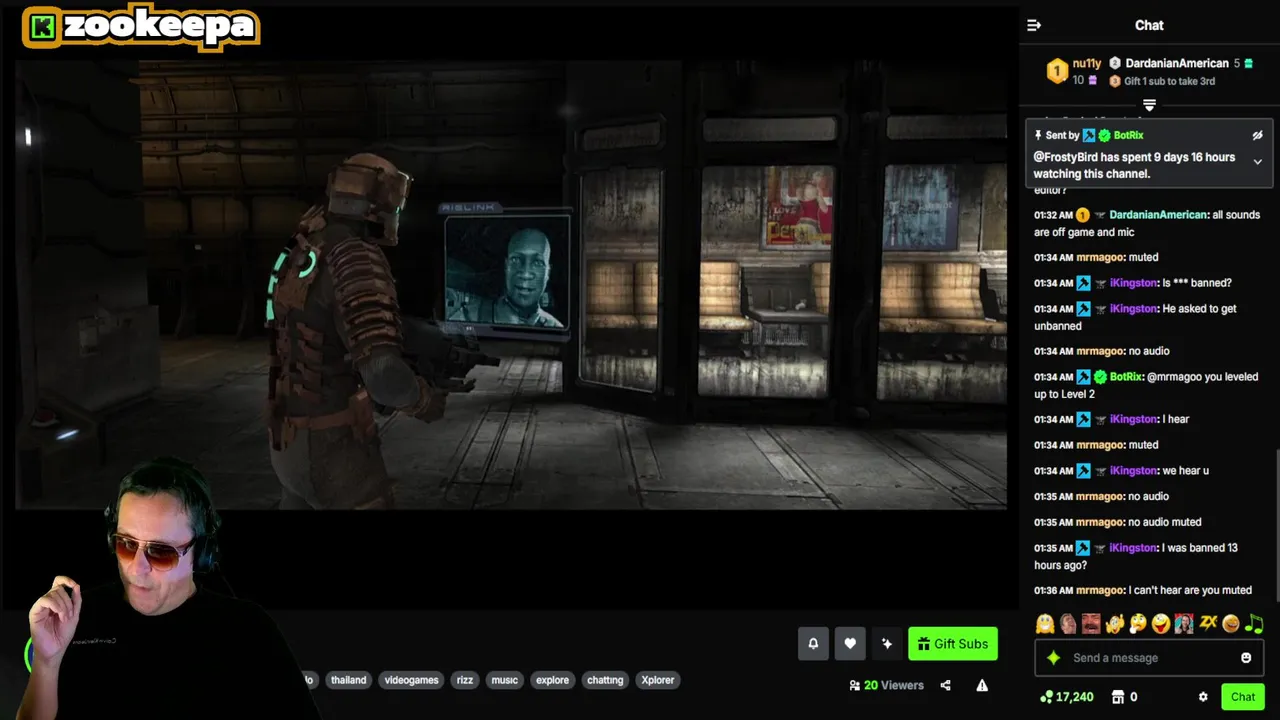Expand the gift leaderboard with the down arrow
The width and height of the screenshot is (1280, 720).
click(1149, 105)
